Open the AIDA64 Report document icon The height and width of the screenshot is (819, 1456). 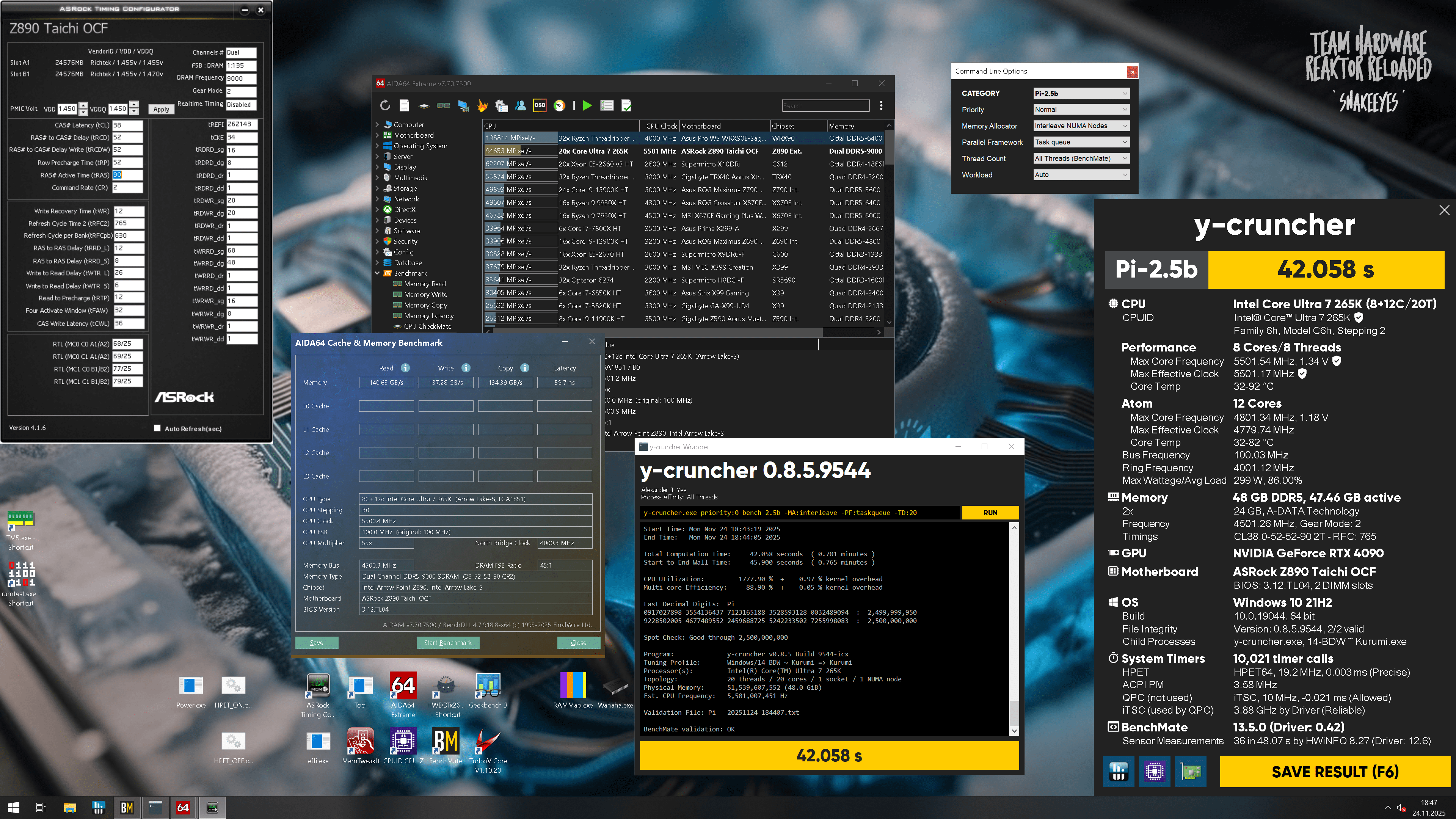click(404, 105)
